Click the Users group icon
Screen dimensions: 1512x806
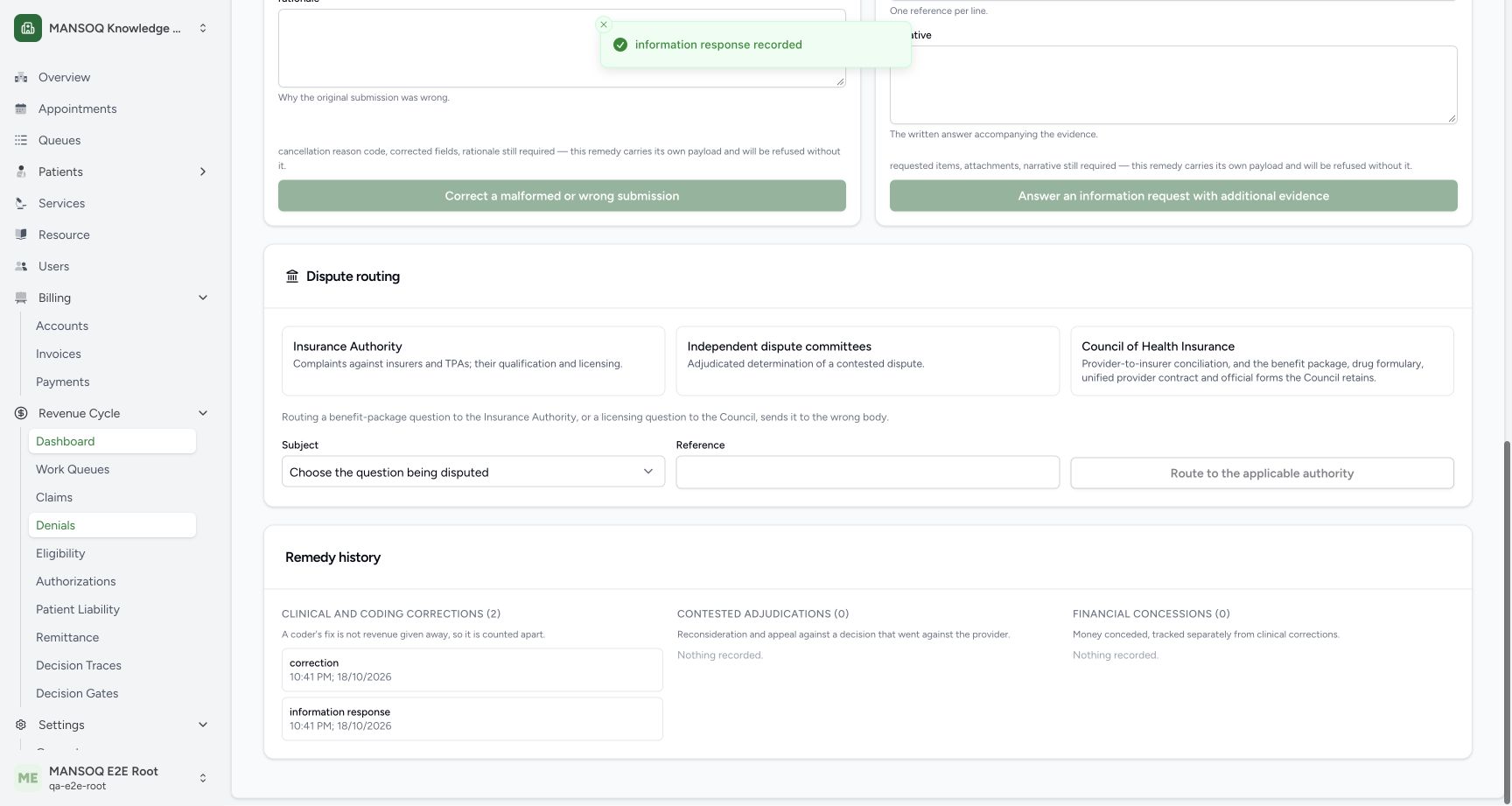[21, 266]
